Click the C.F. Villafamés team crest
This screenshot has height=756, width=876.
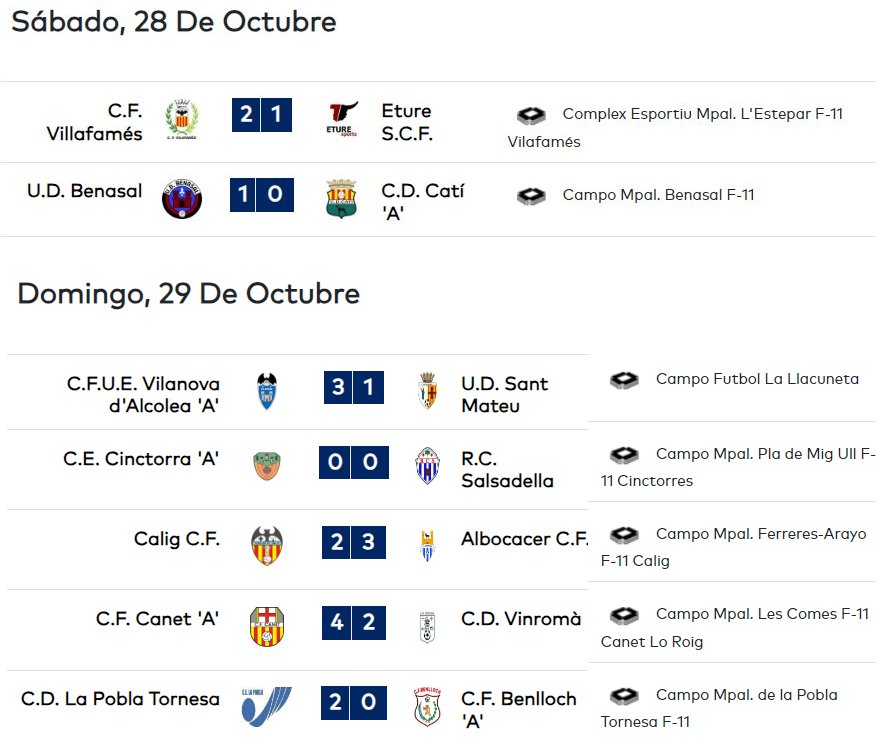coord(182,120)
